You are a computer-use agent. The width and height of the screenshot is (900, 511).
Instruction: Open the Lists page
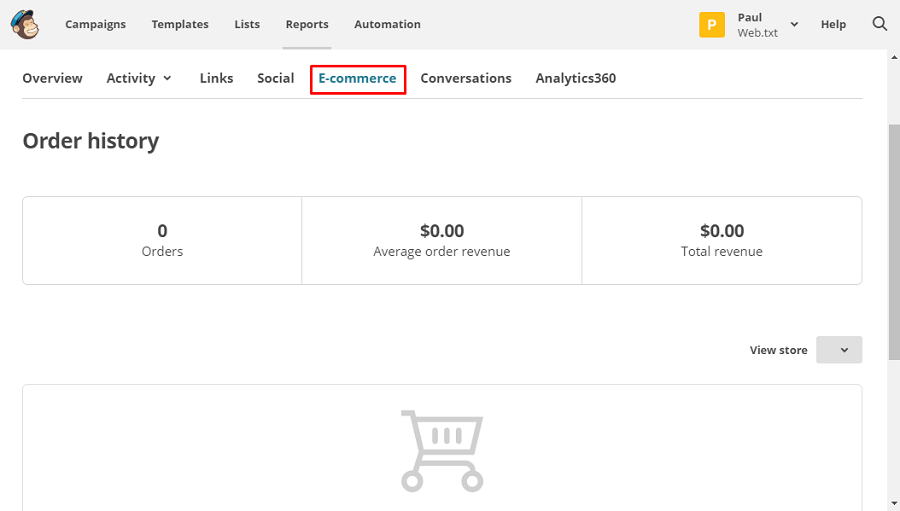pos(247,24)
